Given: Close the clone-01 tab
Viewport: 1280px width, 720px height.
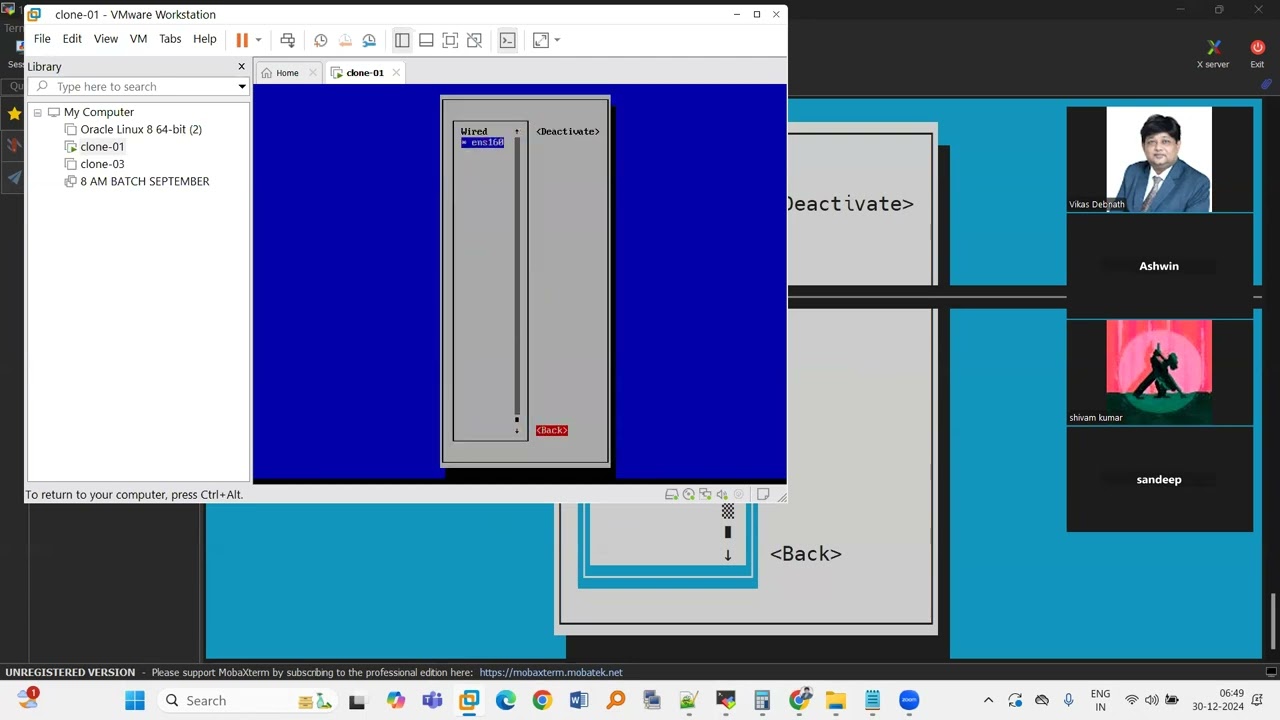Looking at the screenshot, I should 396,72.
